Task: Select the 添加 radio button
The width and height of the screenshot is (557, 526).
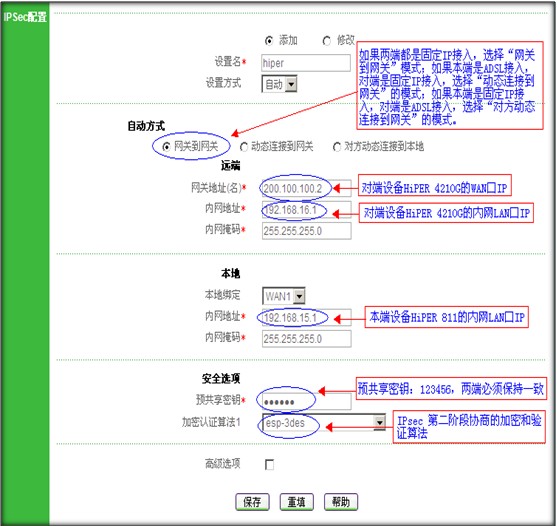Action: (269, 41)
